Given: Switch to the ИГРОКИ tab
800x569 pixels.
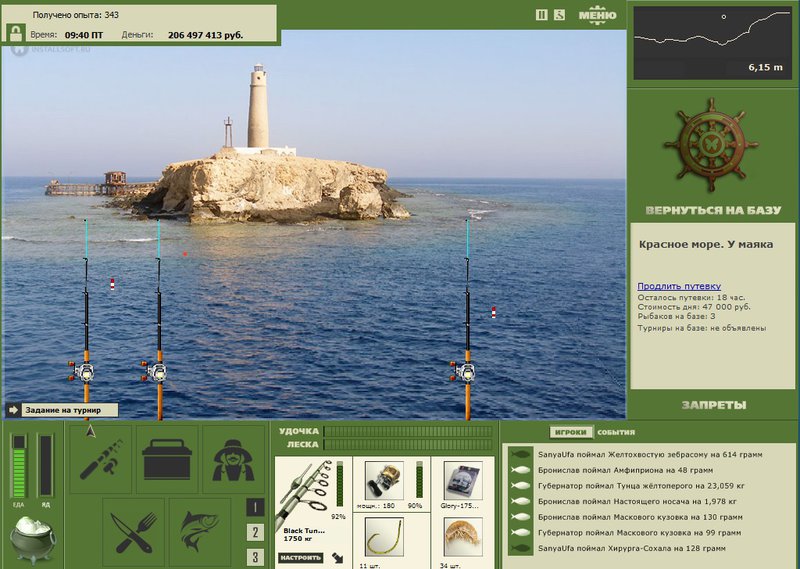Looking at the screenshot, I should [x=570, y=432].
